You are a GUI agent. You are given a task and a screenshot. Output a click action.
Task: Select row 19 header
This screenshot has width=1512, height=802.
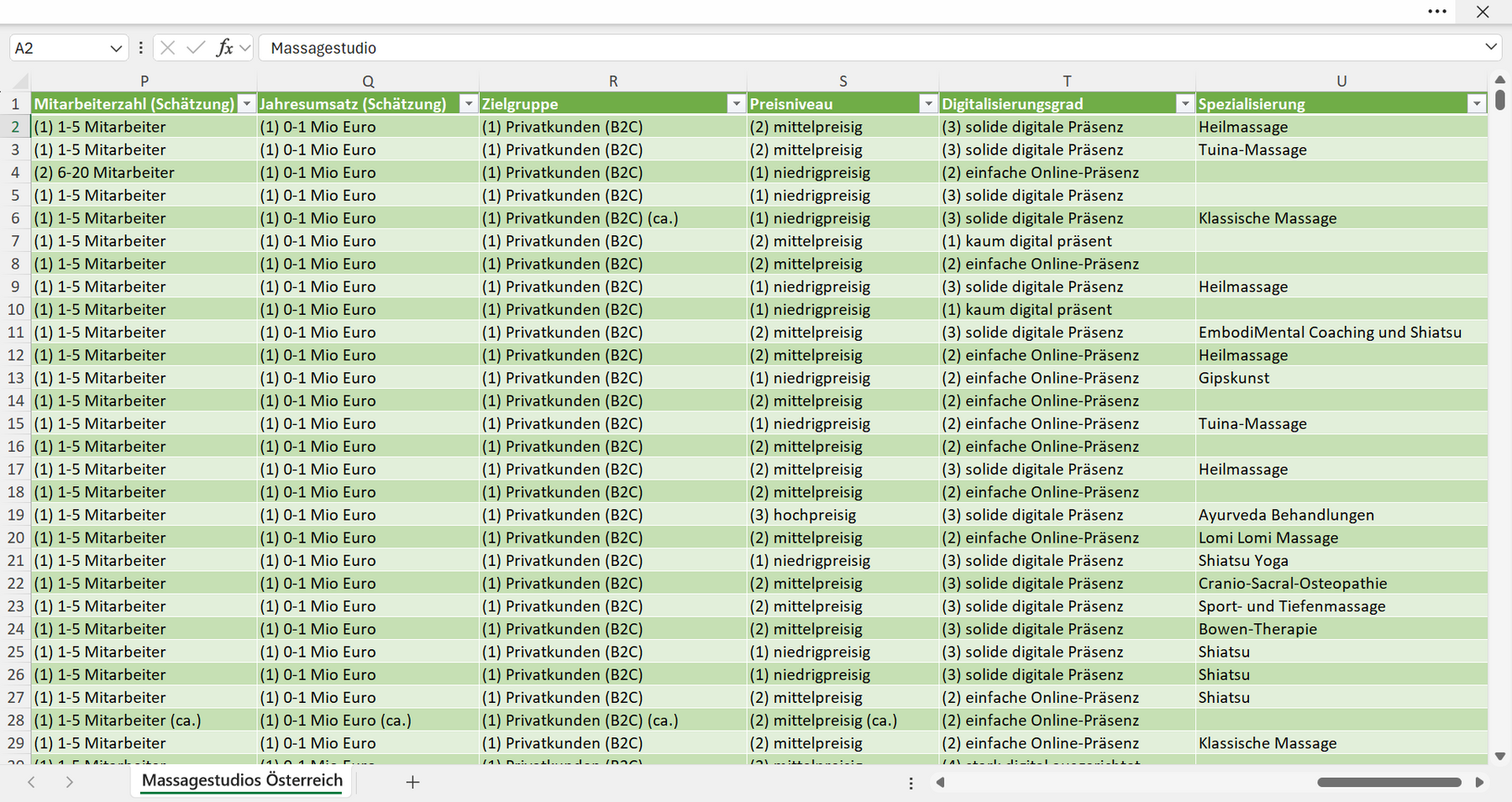point(15,515)
